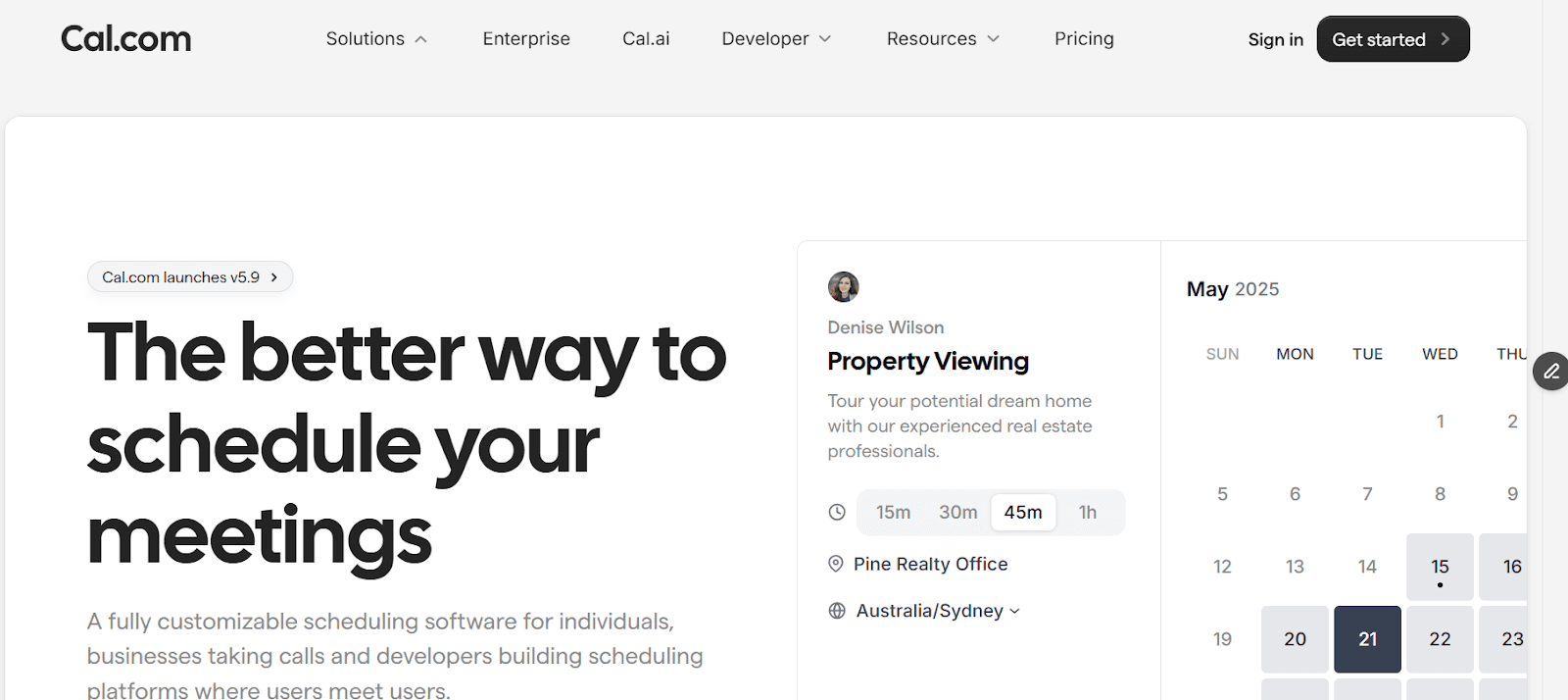1568x700 pixels.
Task: Select May 20 on the calendar
Action: pos(1295,639)
